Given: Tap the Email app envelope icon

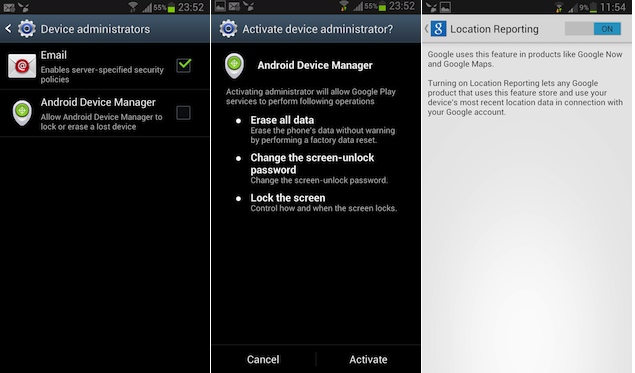Looking at the screenshot, I should coord(22,66).
